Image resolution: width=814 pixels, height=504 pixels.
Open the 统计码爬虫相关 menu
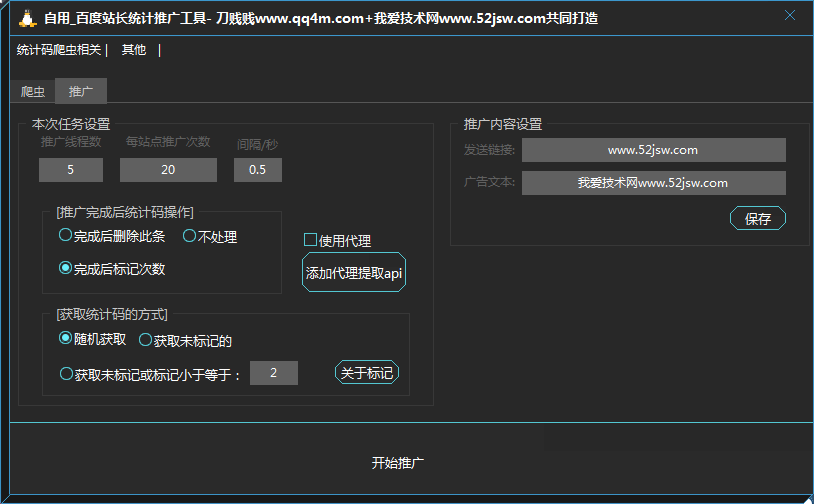(59, 50)
